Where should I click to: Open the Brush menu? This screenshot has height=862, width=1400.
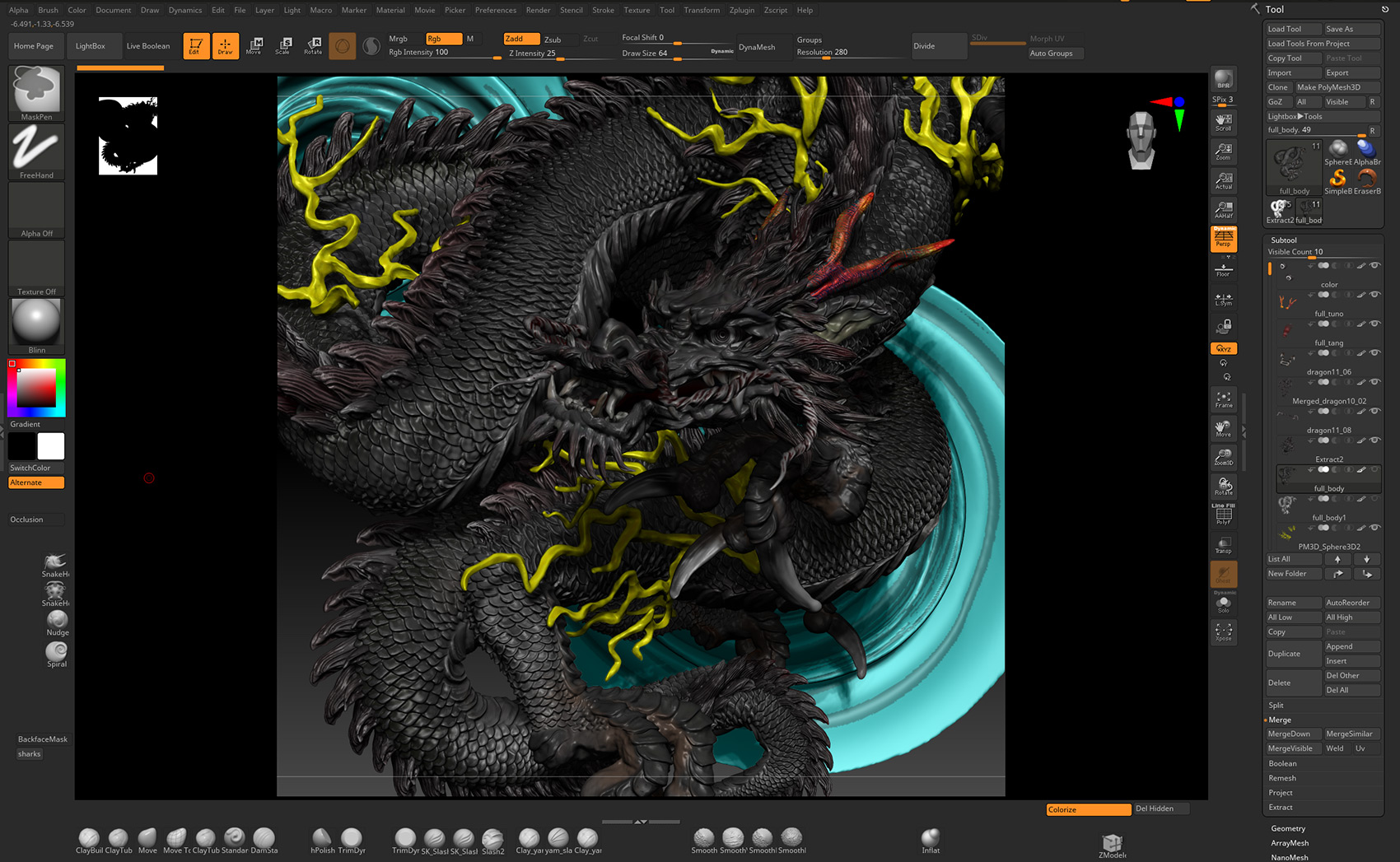click(x=48, y=10)
